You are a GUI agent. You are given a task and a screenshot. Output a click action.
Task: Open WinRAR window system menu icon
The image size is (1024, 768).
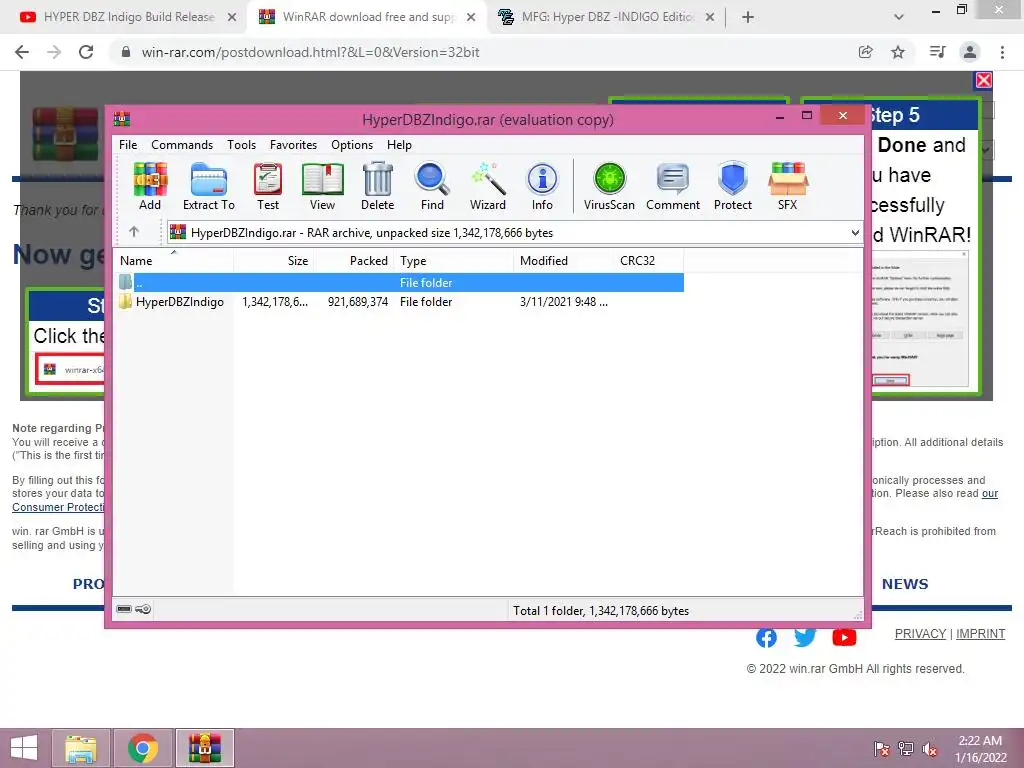point(121,118)
